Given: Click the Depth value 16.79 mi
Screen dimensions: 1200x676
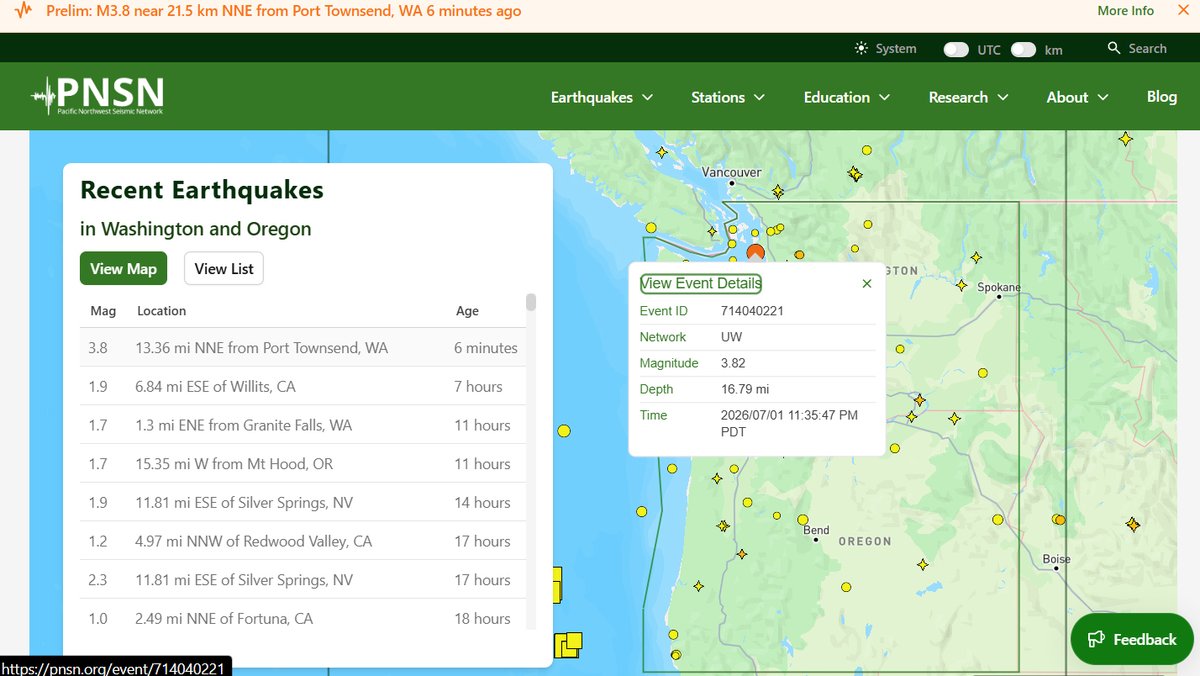Looking at the screenshot, I should click(745, 389).
